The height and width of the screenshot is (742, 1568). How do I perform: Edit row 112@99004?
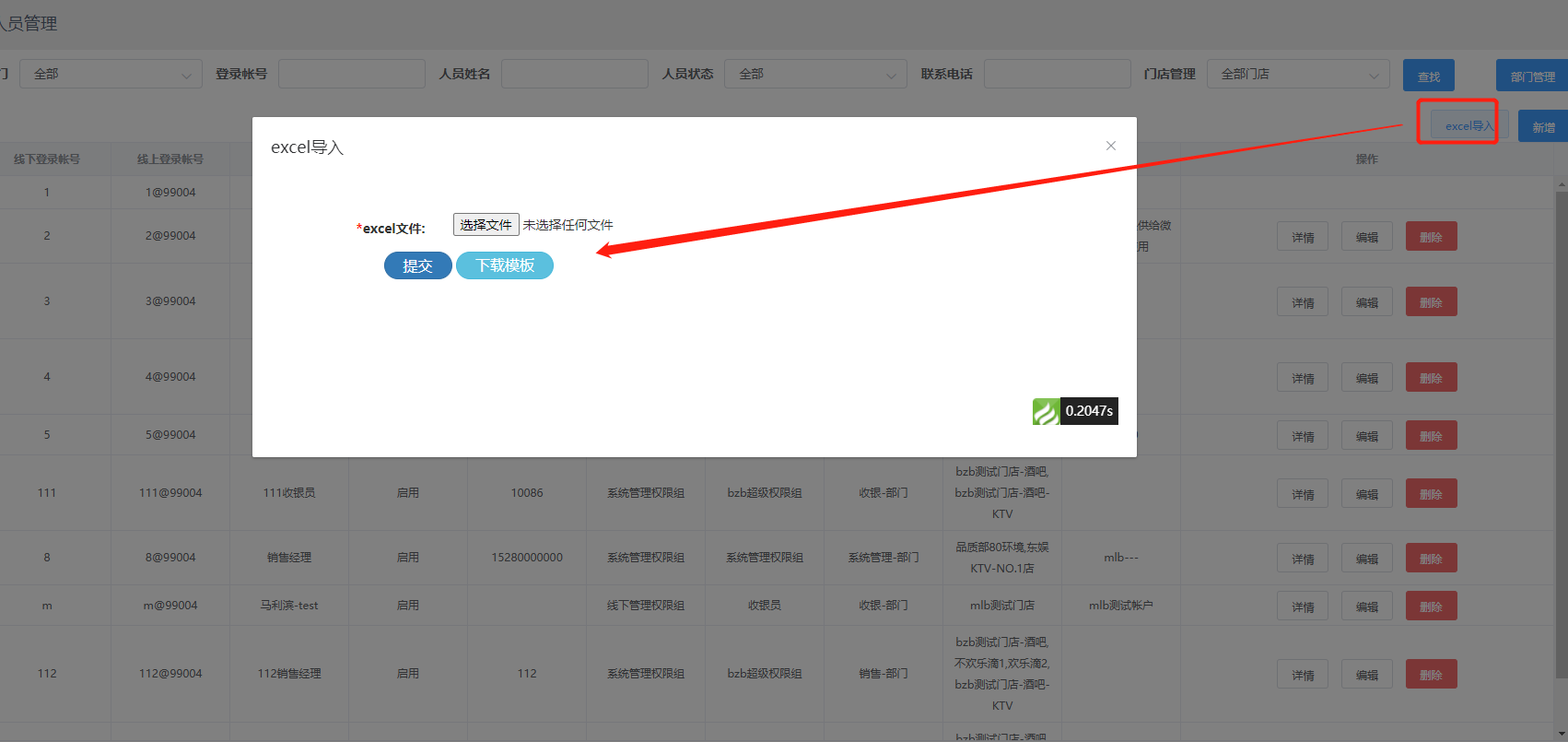tap(1367, 675)
